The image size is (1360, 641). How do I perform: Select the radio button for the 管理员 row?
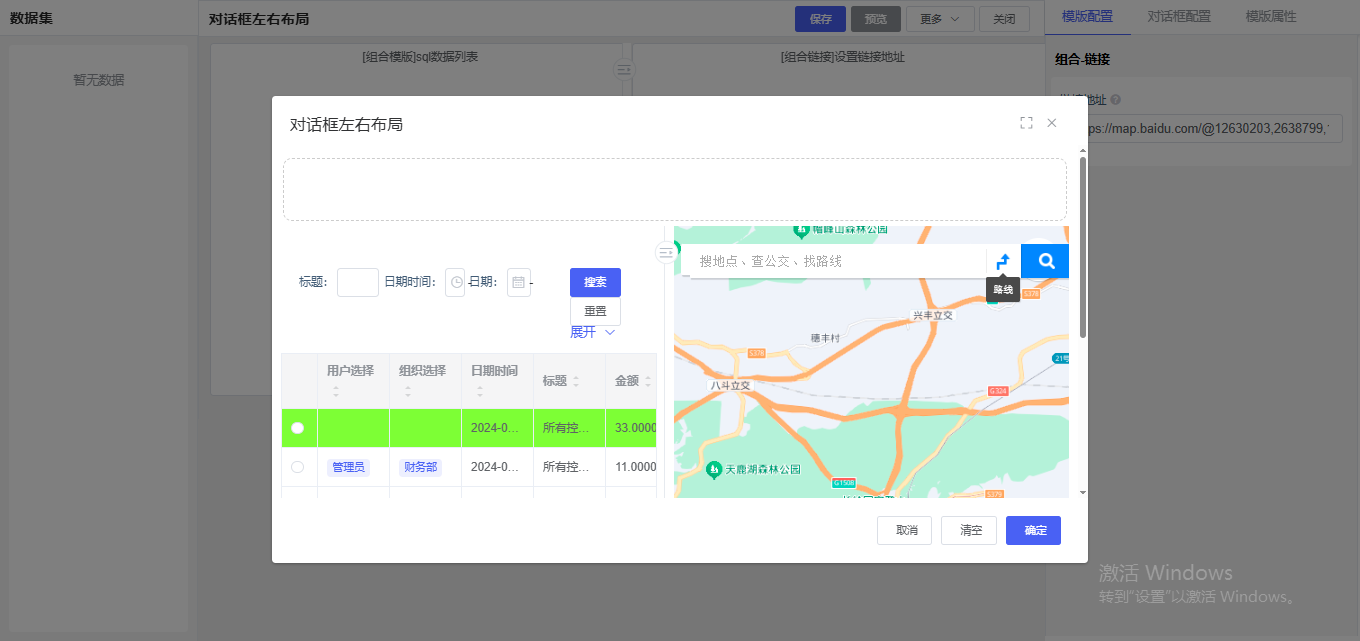[x=298, y=467]
